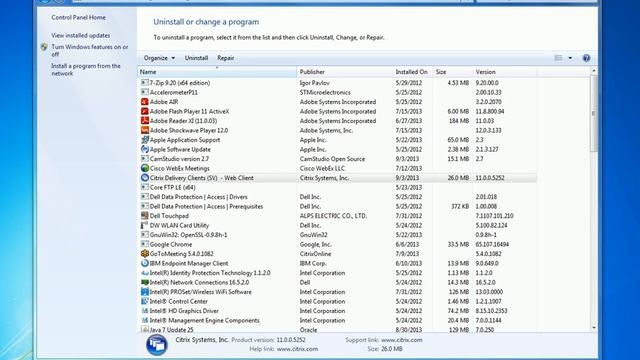640x360 pixels.
Task: Click the Repair toolbar button
Action: point(226,58)
